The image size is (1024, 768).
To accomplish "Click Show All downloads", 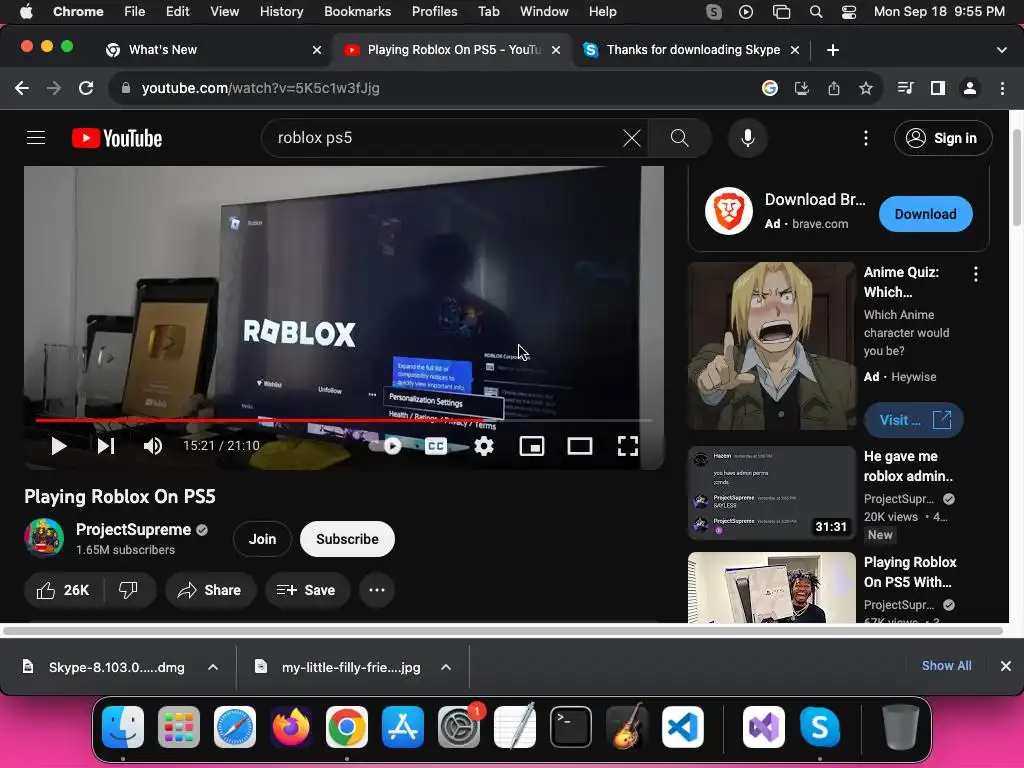I will 946,665.
